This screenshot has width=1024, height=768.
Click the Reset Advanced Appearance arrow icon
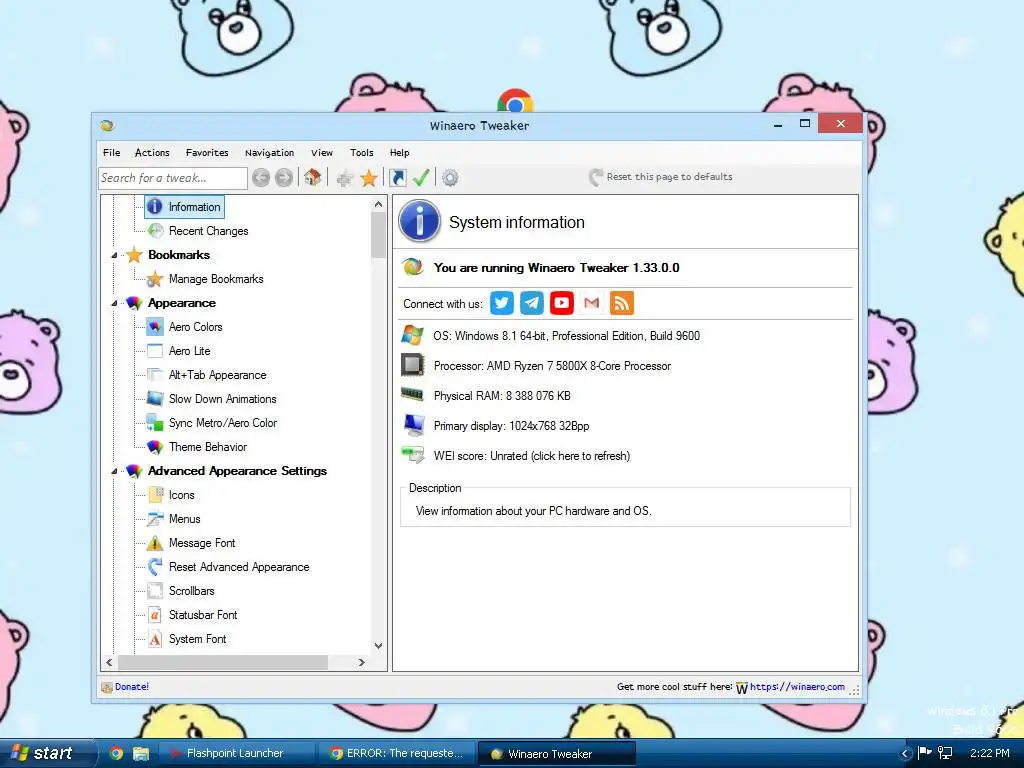tap(155, 567)
